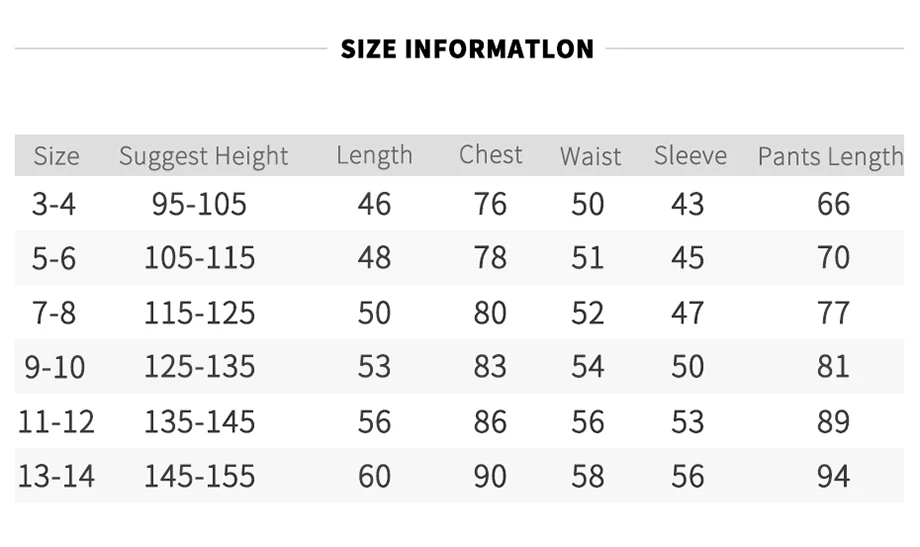Click the Suggest Height column header
Screen dimensions: 920x547
click(203, 156)
